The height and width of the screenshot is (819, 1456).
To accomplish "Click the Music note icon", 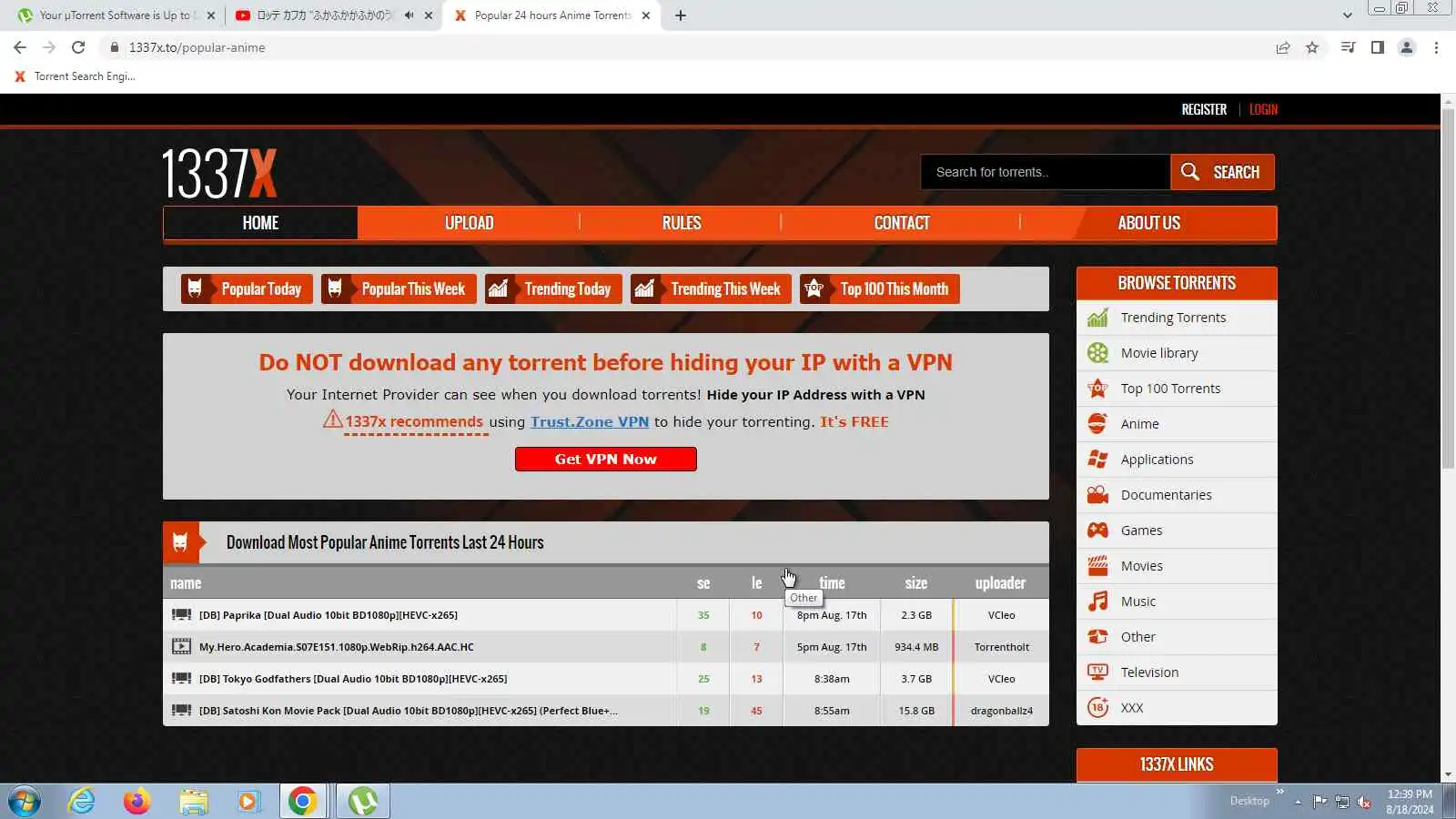I will (1098, 602).
